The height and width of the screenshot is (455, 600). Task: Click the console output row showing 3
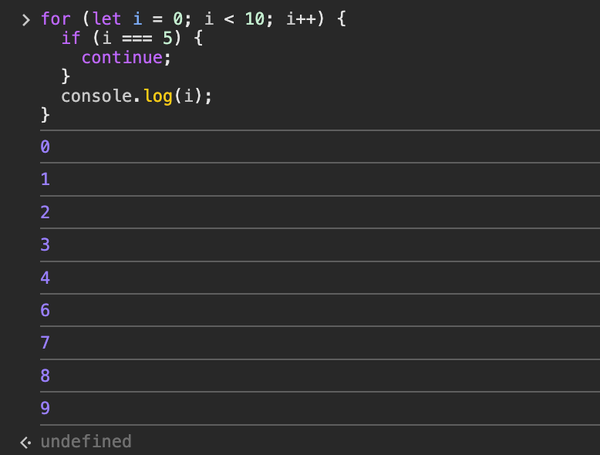click(45, 245)
